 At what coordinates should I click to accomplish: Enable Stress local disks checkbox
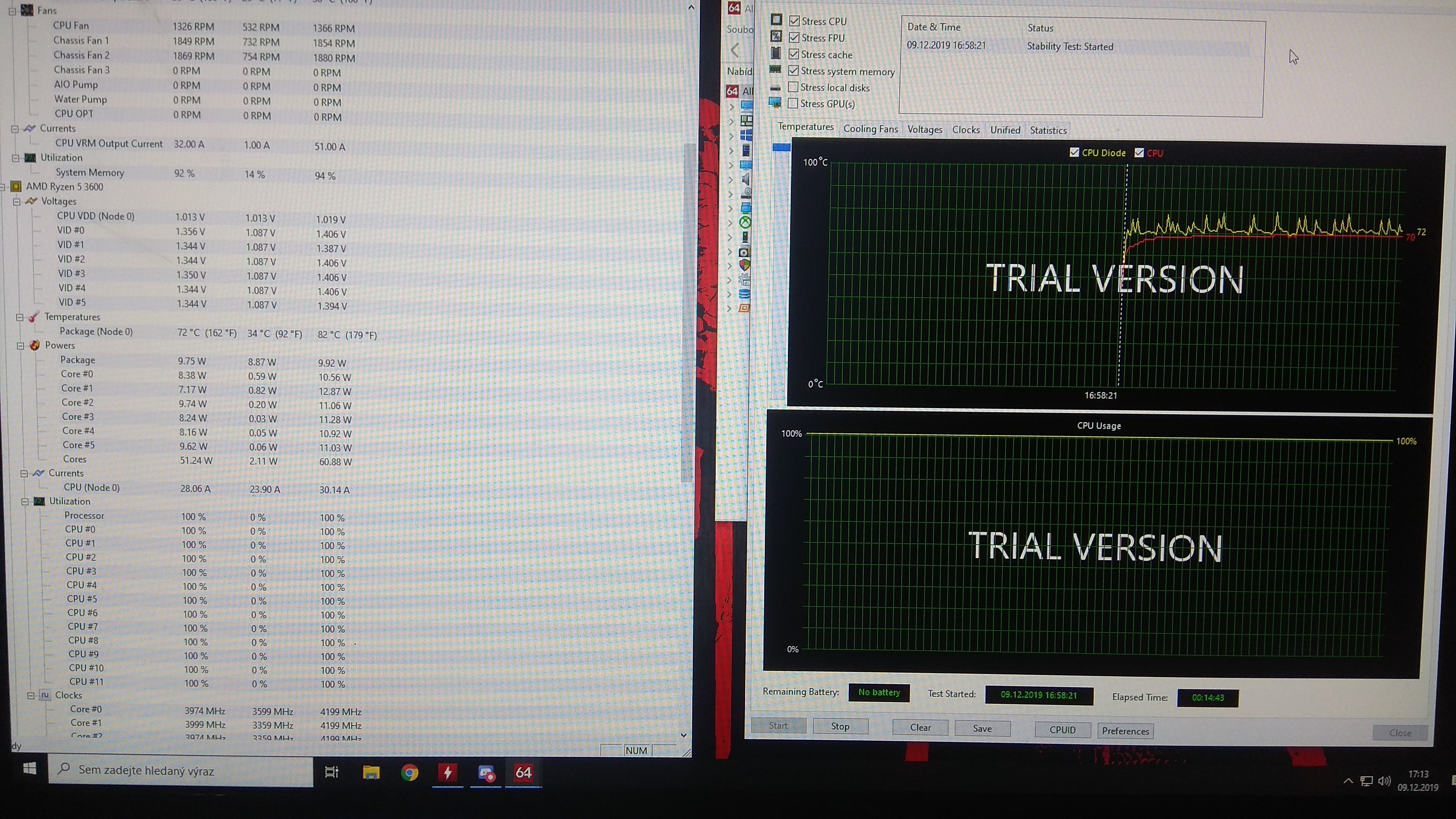tap(793, 87)
